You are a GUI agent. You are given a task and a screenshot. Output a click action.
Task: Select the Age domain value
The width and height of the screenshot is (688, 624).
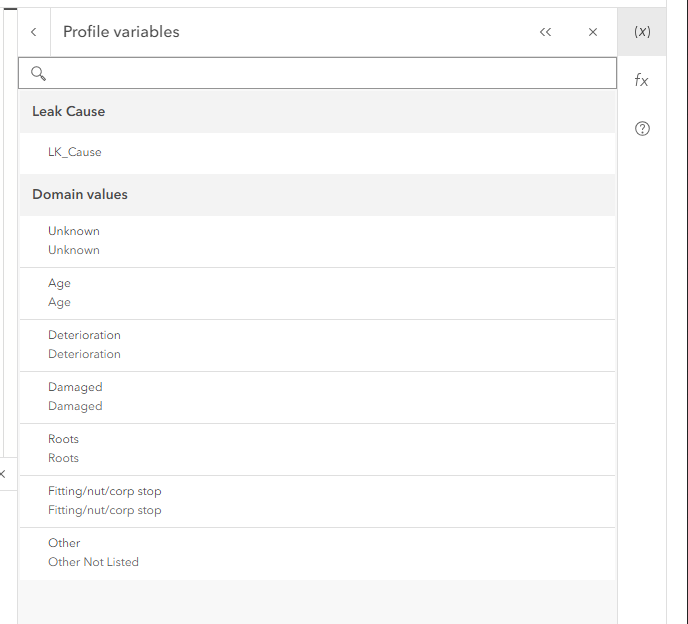(60, 293)
